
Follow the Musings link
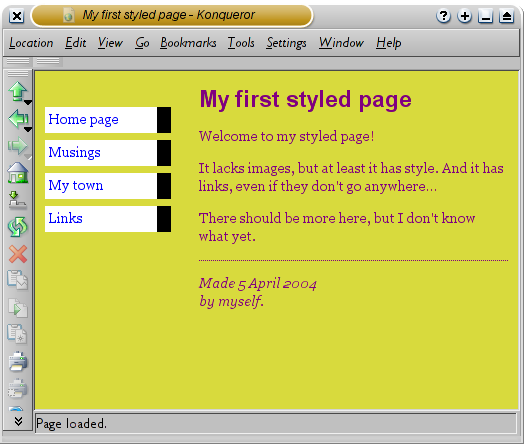coord(75,152)
